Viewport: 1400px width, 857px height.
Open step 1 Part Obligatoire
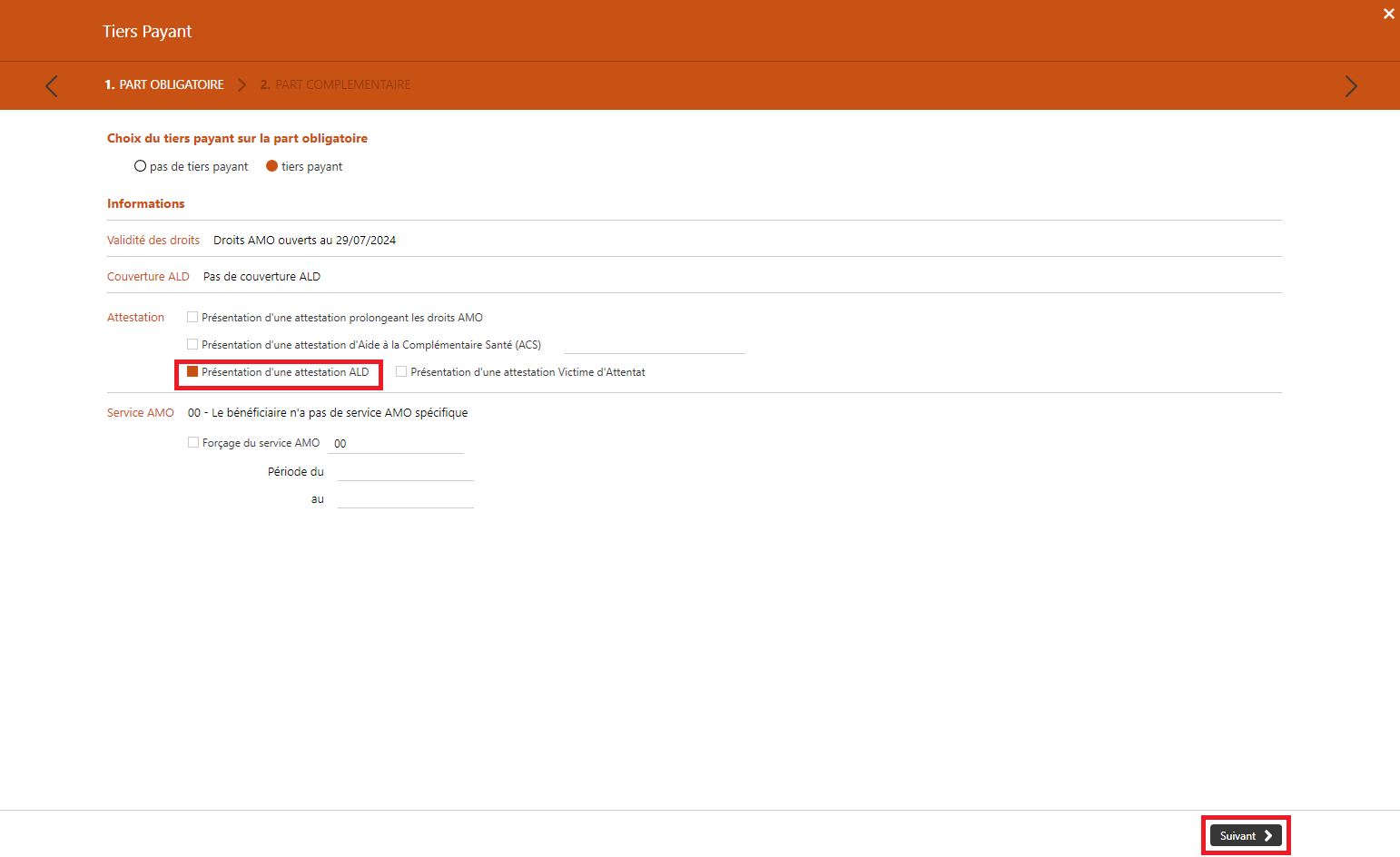point(164,84)
